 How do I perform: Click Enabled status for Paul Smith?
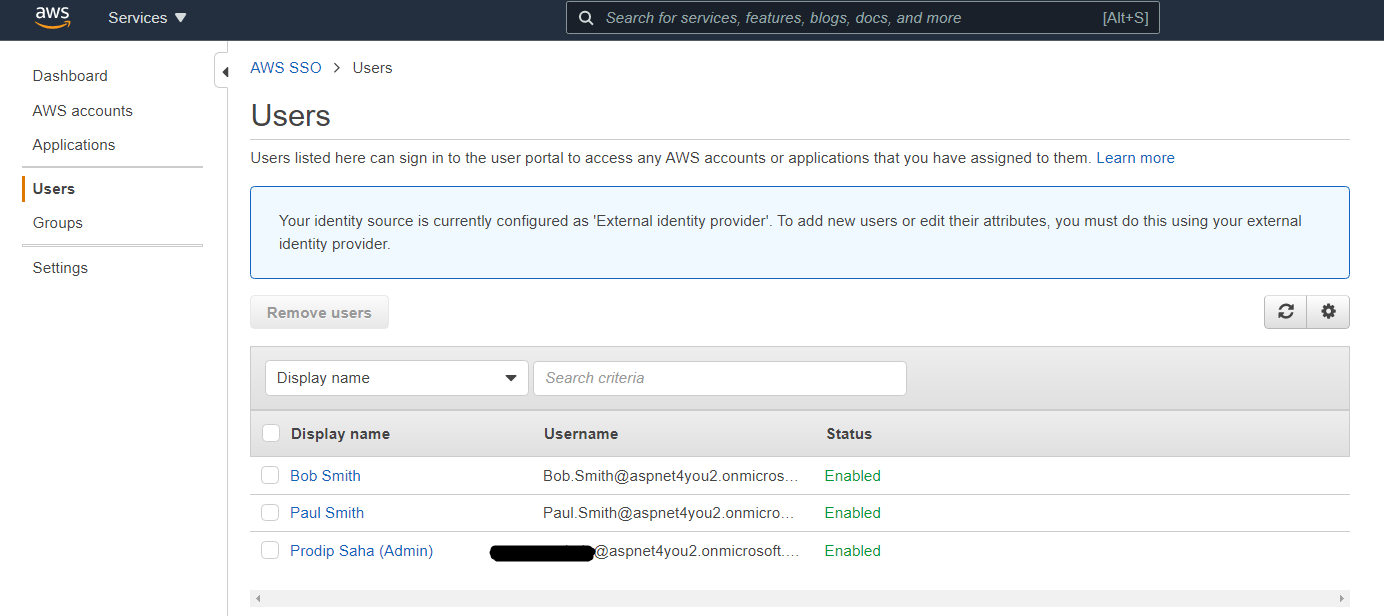pos(853,513)
